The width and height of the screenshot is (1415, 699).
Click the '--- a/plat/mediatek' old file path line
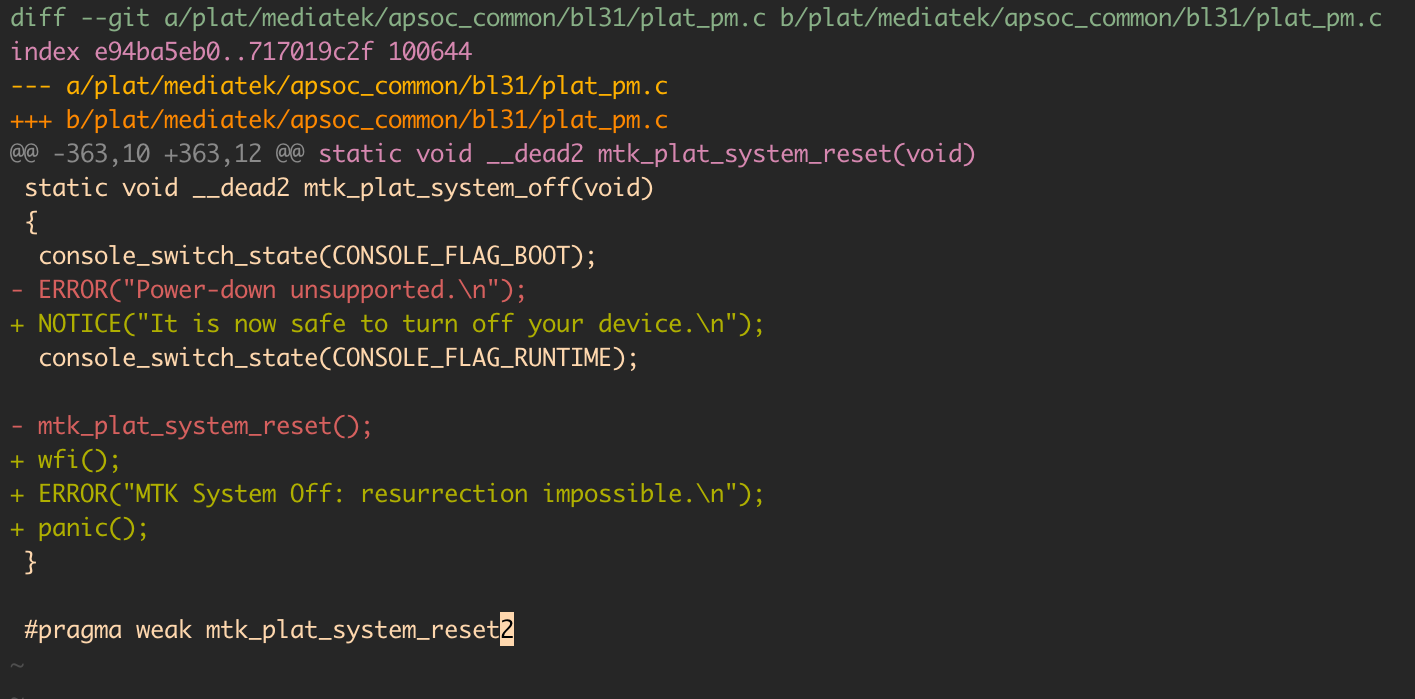point(339,86)
